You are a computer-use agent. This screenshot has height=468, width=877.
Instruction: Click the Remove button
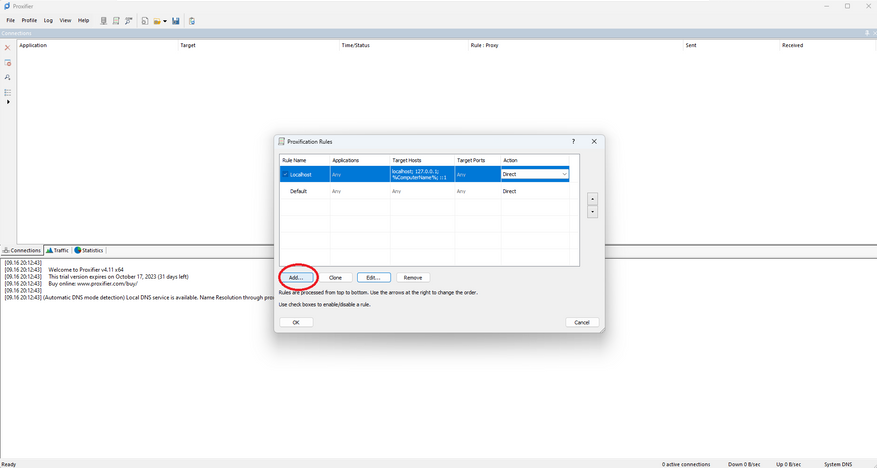[x=413, y=277]
